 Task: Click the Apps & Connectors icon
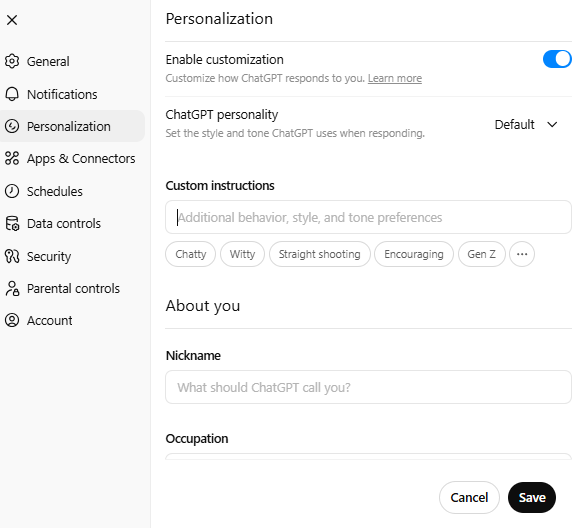tap(12, 158)
